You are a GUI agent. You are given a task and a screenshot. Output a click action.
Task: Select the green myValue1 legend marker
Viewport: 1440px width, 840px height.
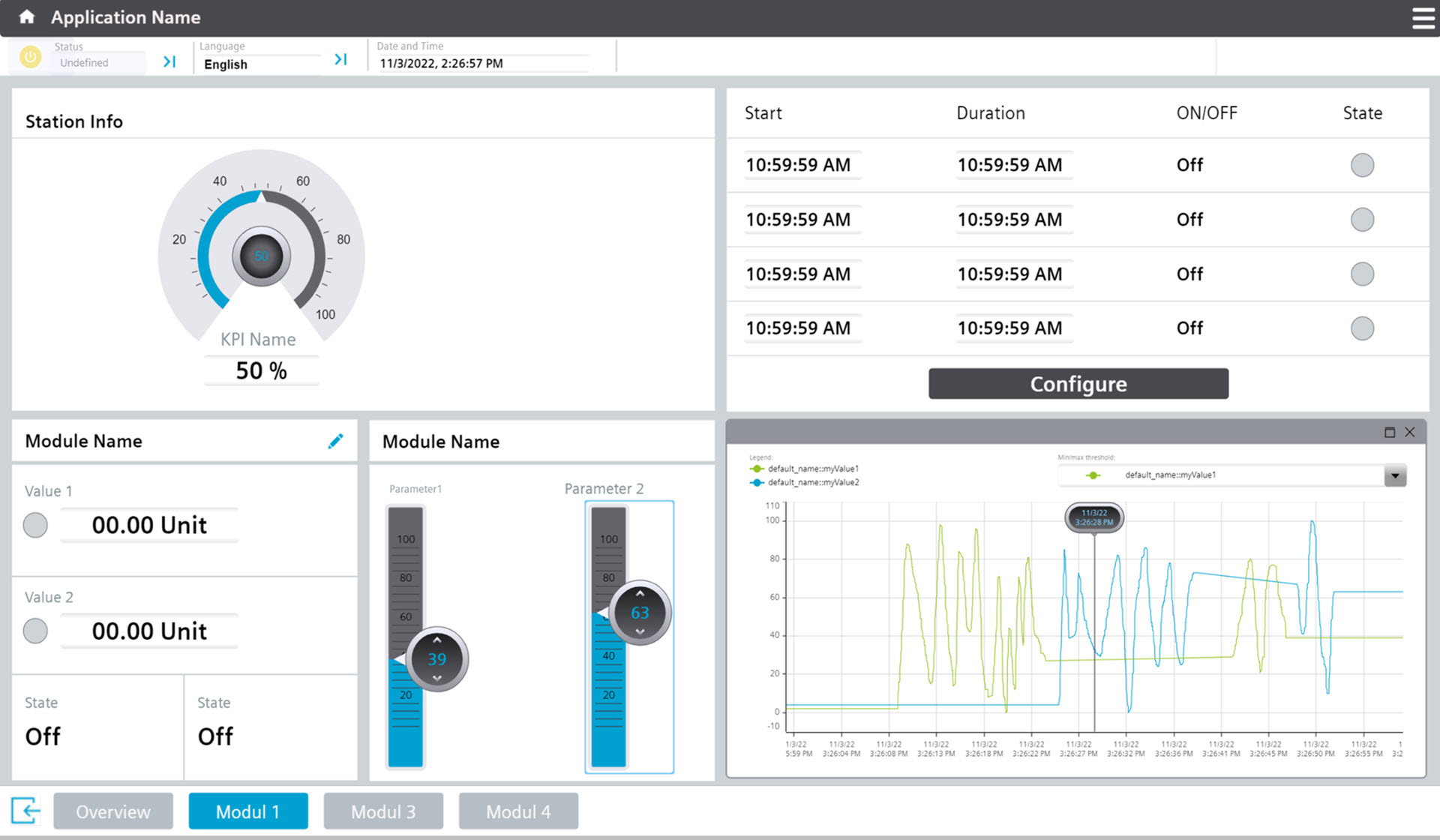tap(755, 468)
